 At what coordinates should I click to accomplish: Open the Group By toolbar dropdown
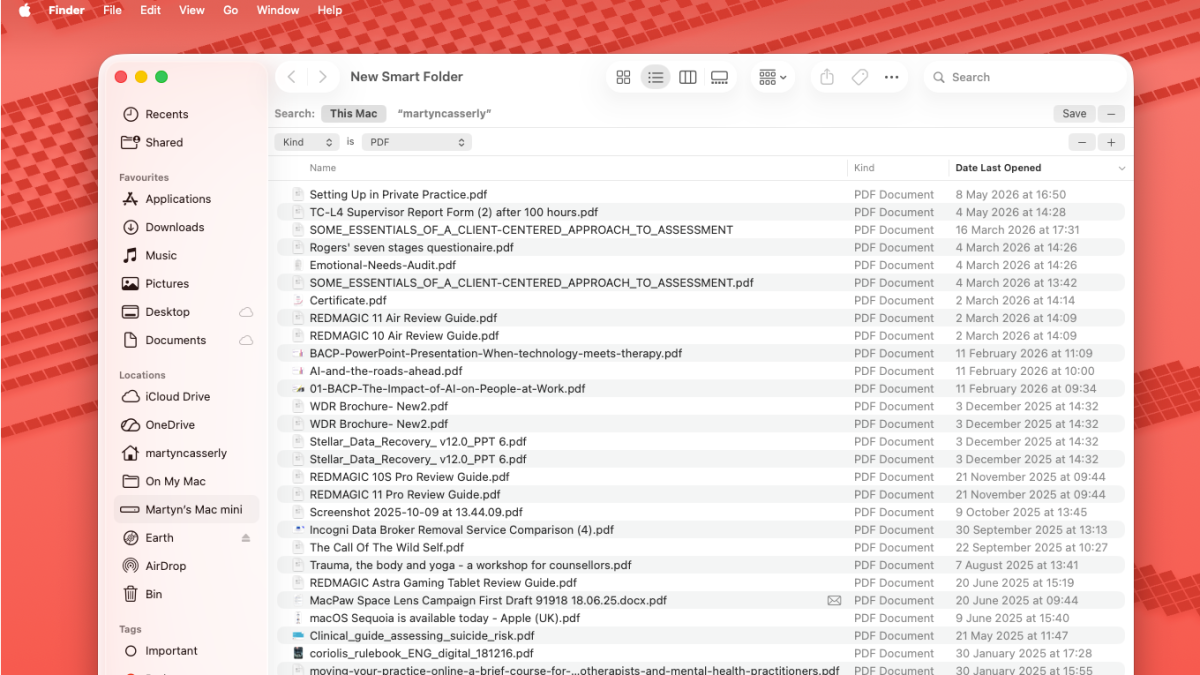click(x=772, y=77)
